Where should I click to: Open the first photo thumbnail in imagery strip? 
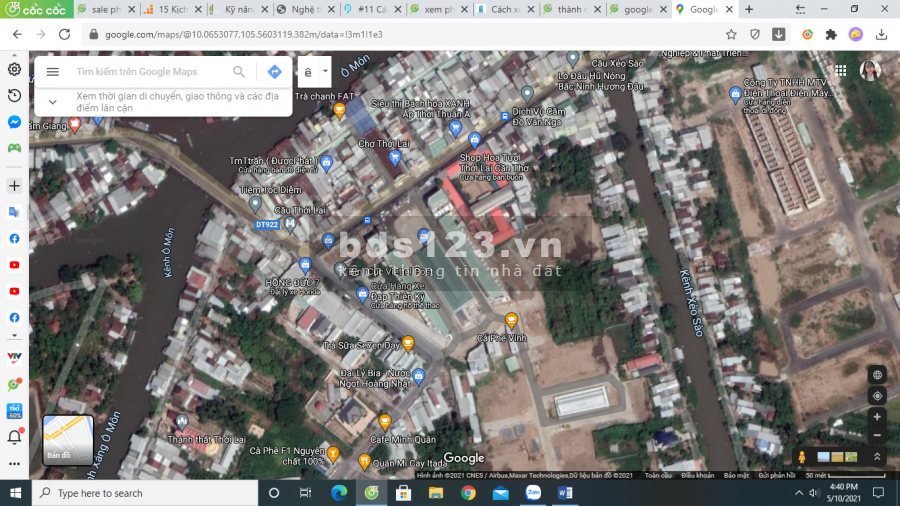point(824,457)
